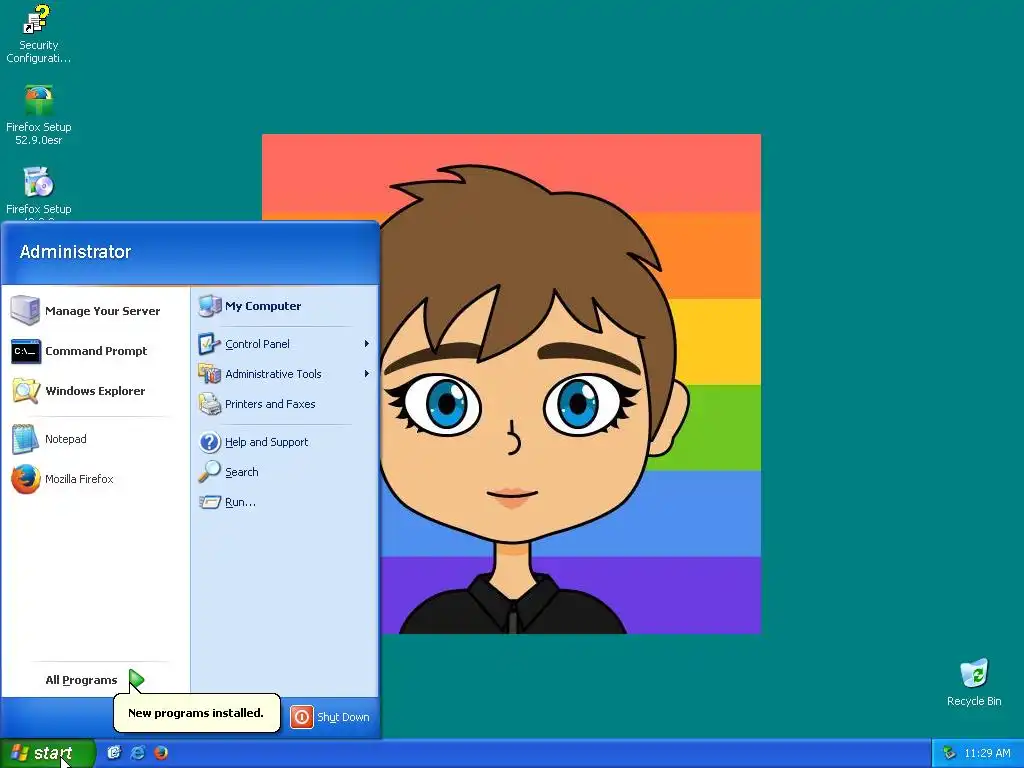Click the Shut Down button label
Image resolution: width=1024 pixels, height=768 pixels.
coord(343,717)
